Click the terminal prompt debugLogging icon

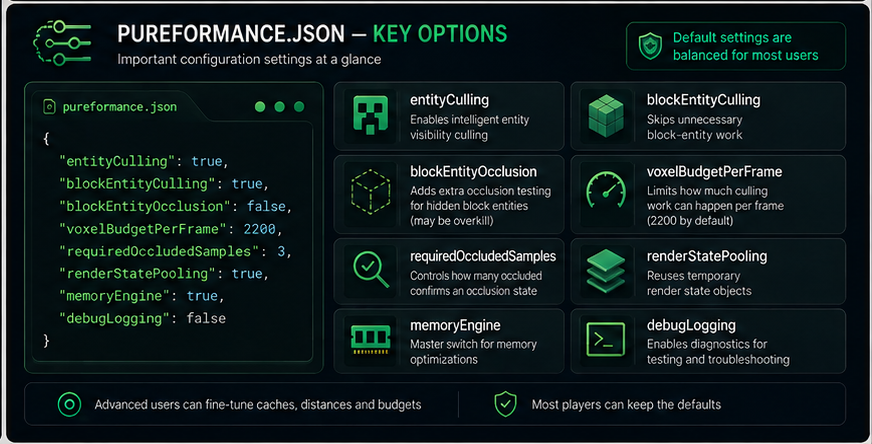tap(606, 339)
